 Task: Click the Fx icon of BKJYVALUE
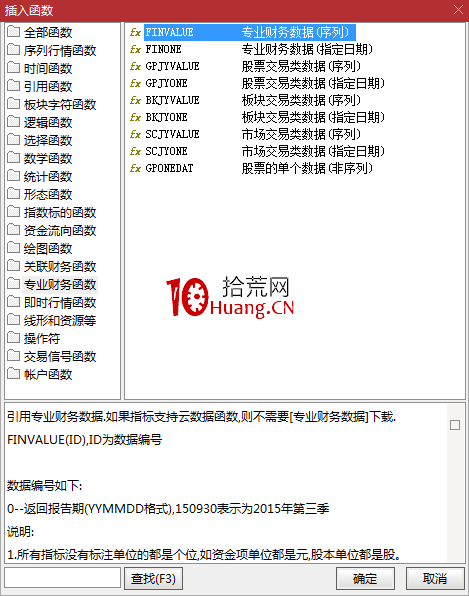point(135,100)
